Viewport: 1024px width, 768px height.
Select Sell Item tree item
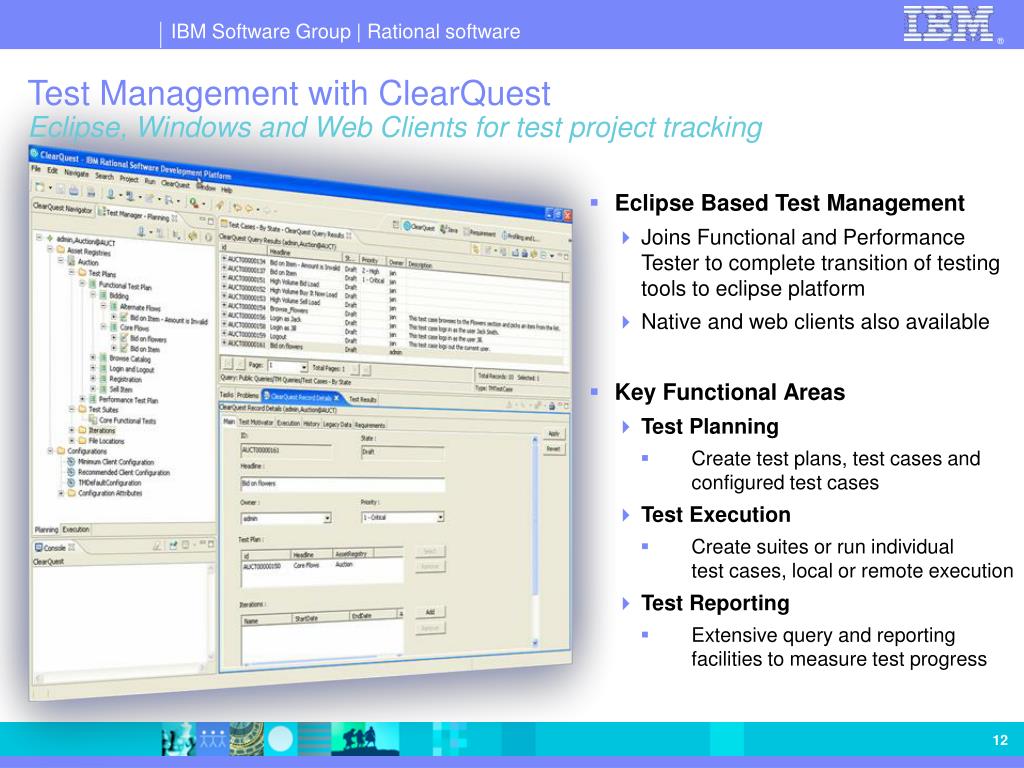120,389
